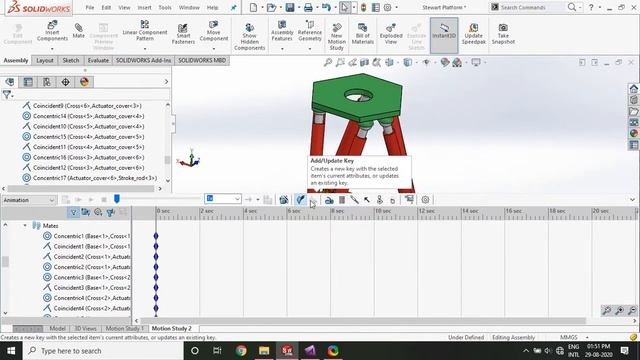
Task: Open the FeatureManager design tree tab
Action: 9,82
